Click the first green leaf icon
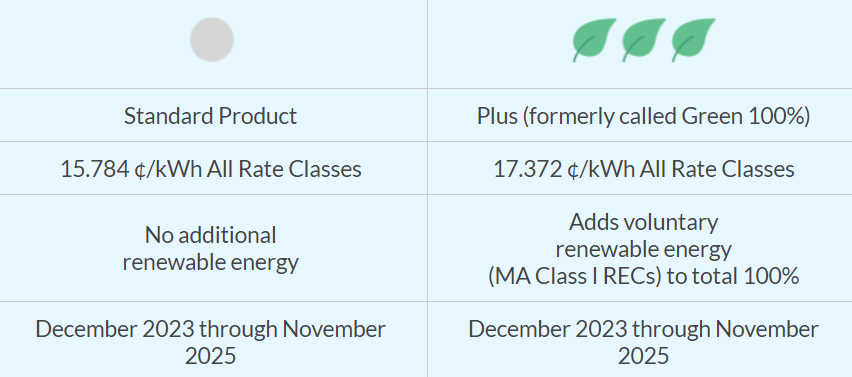The image size is (852, 377). [594, 40]
